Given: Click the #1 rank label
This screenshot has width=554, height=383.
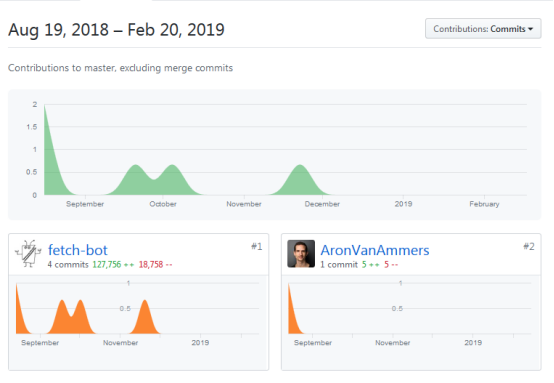Looking at the screenshot, I should (x=257, y=246).
